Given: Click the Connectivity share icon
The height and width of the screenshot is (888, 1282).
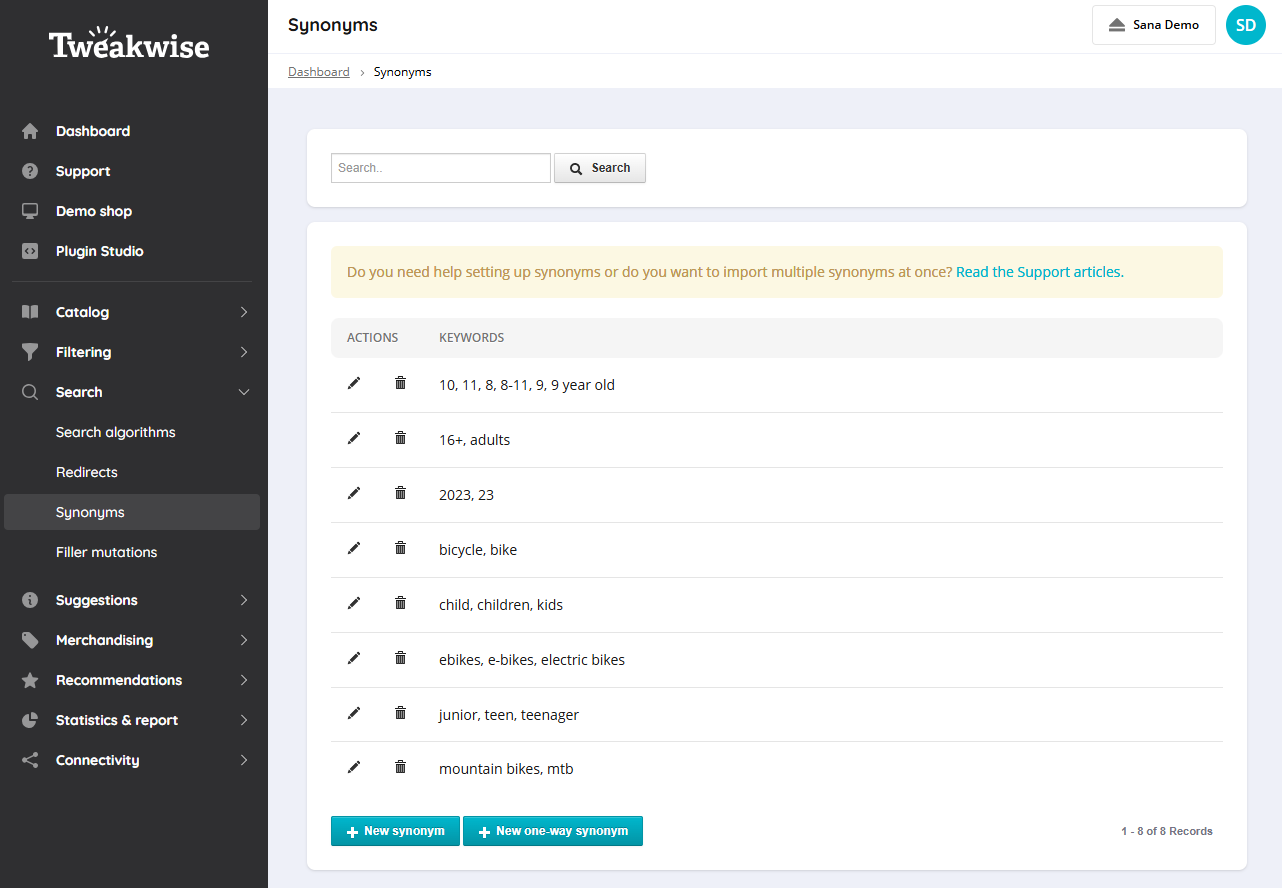Looking at the screenshot, I should pyautogui.click(x=30, y=760).
